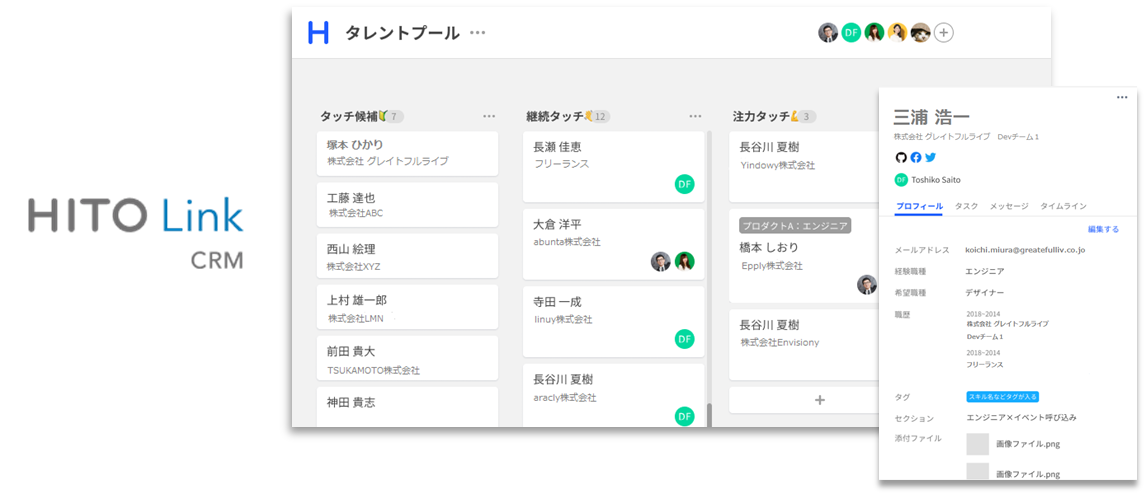
Task: Open 西山 絵理 card
Action: pos(407,256)
